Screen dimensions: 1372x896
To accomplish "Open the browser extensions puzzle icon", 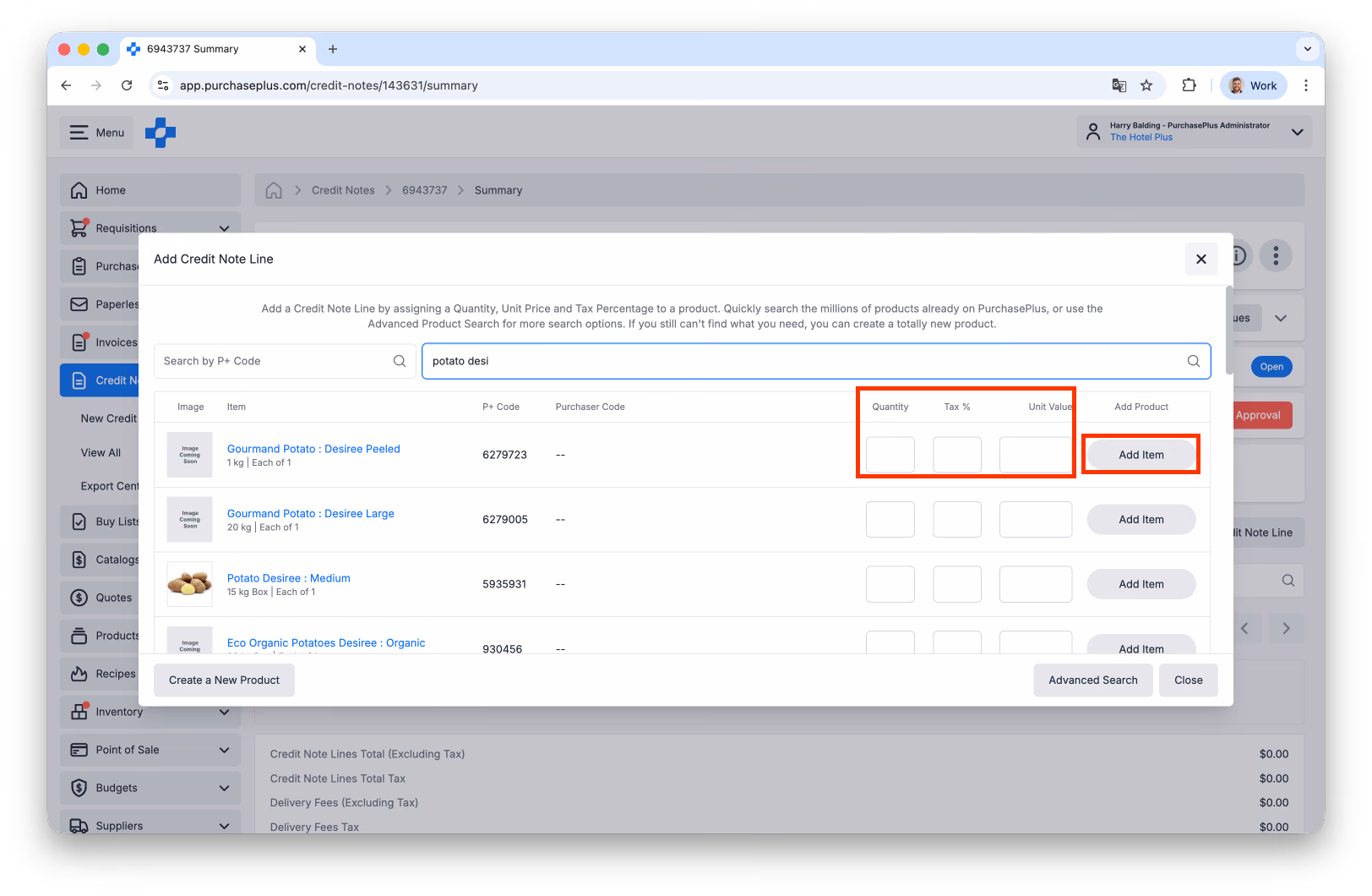I will point(1190,85).
